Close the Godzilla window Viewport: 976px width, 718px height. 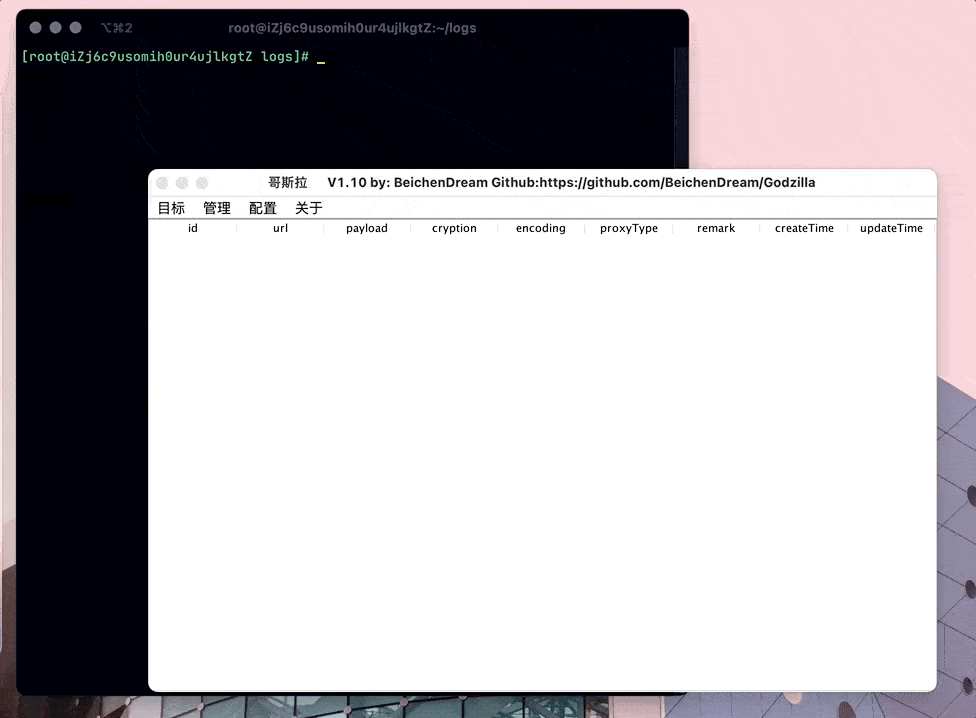162,183
